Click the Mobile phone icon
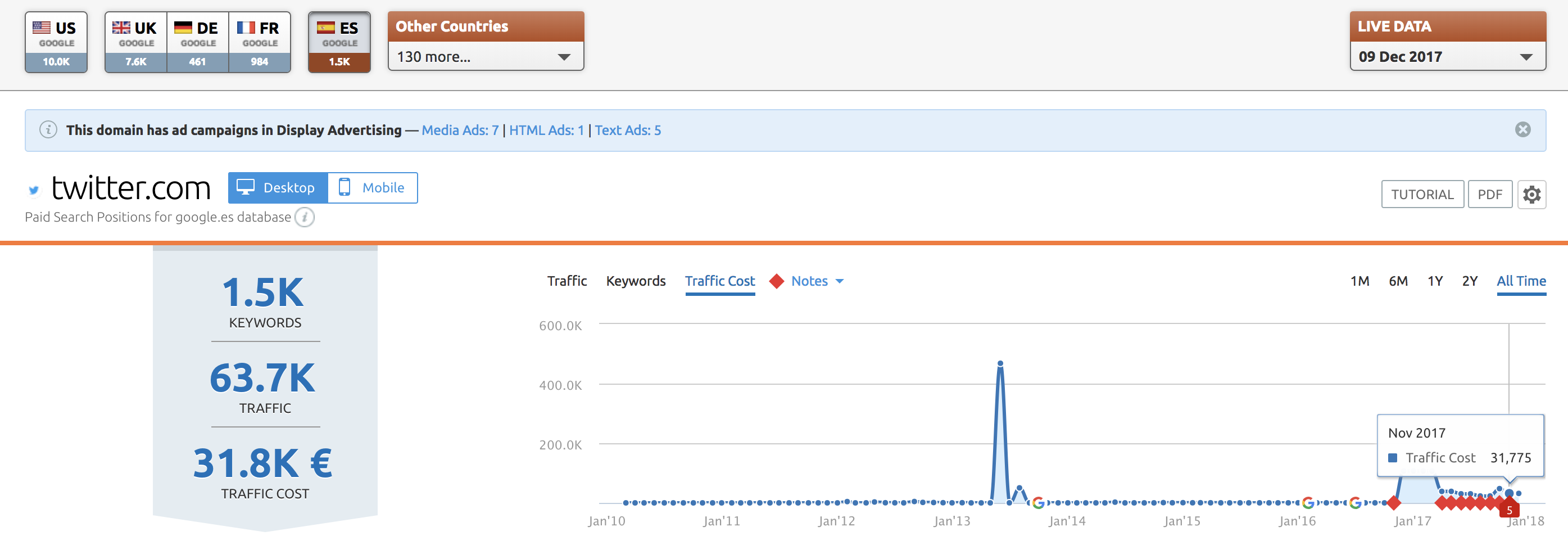This screenshot has height=558, width=1568. (345, 187)
